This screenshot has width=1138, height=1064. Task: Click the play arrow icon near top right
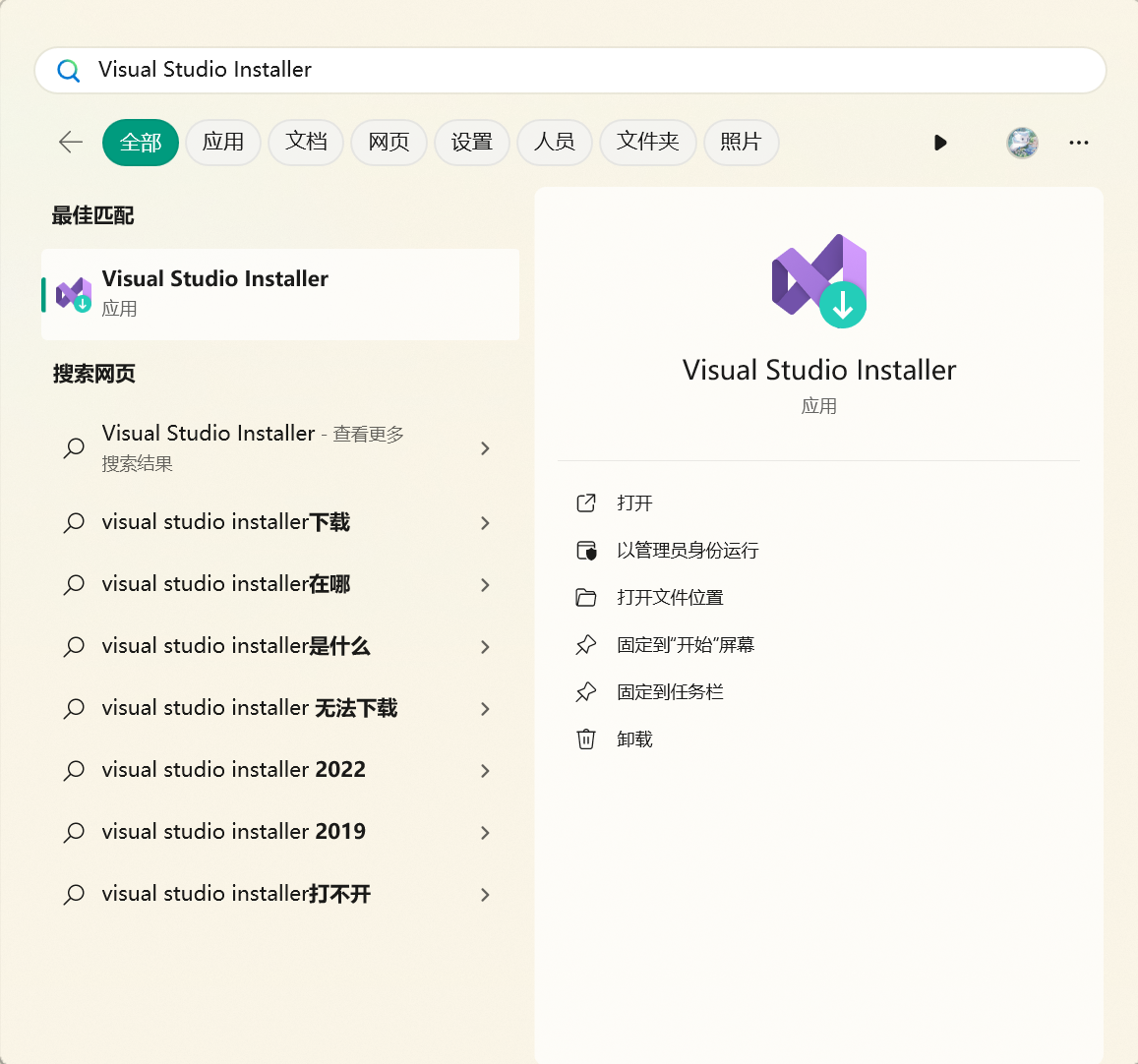click(940, 143)
